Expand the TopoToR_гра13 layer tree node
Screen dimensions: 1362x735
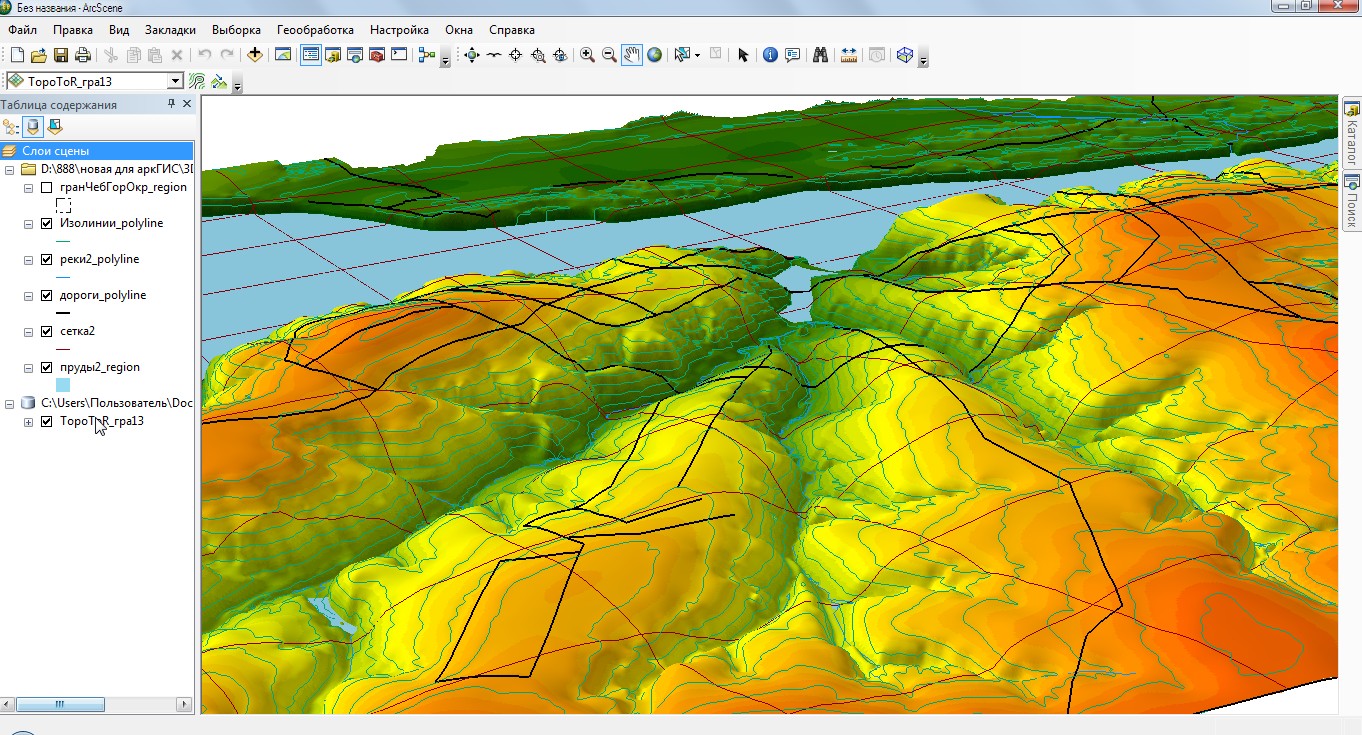click(x=29, y=422)
